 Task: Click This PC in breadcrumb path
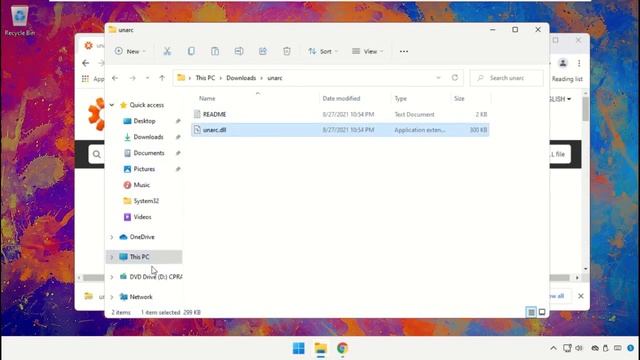coord(205,78)
